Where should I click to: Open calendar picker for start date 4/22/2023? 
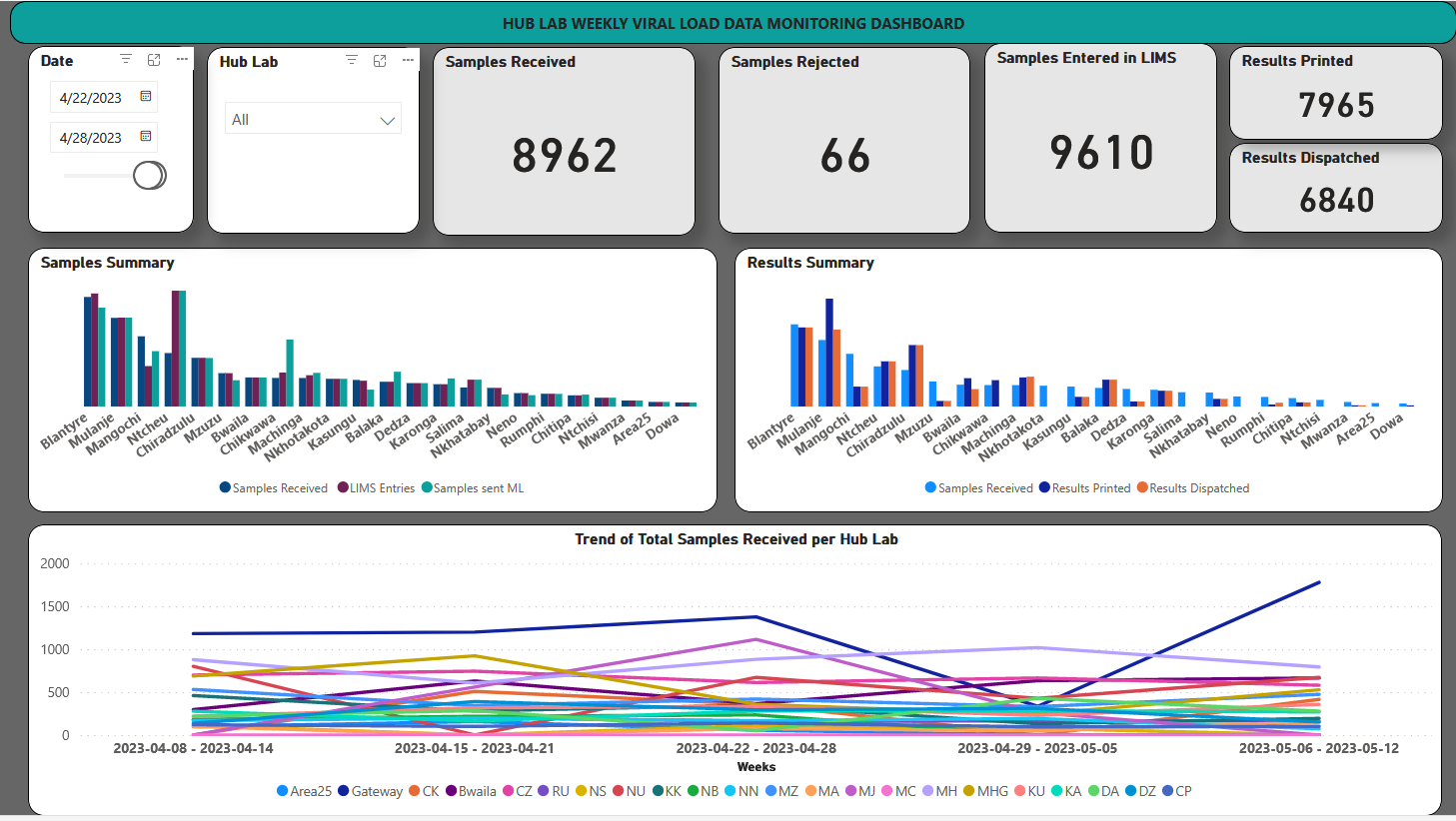click(146, 97)
